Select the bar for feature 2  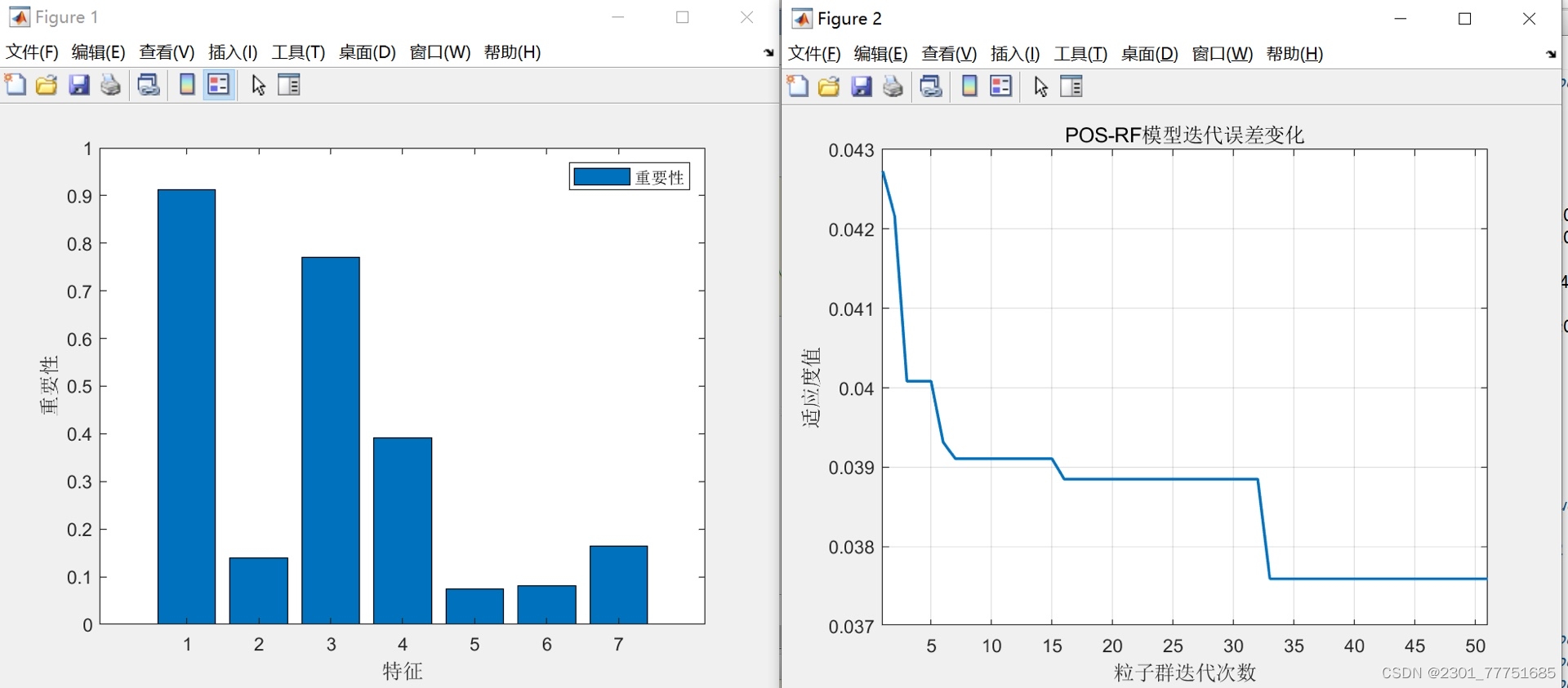point(259,591)
